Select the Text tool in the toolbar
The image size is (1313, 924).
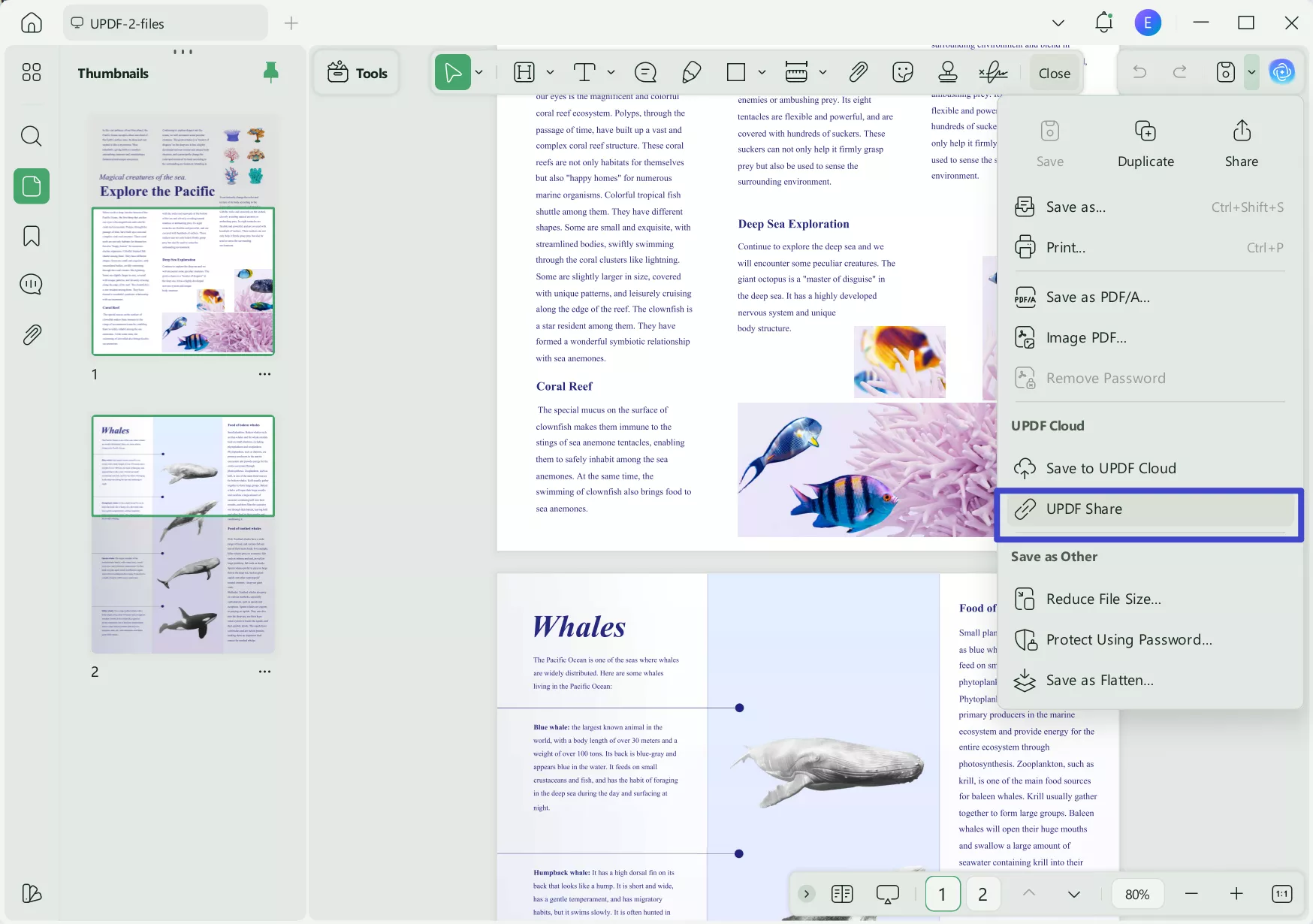pos(584,72)
